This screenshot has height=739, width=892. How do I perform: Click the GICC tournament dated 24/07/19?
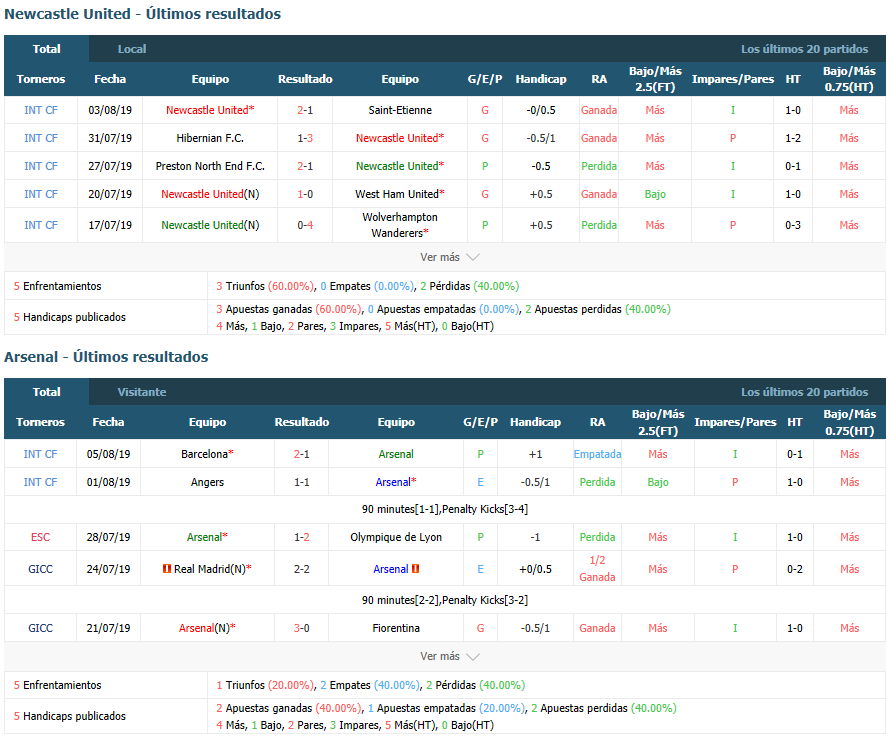pos(40,569)
